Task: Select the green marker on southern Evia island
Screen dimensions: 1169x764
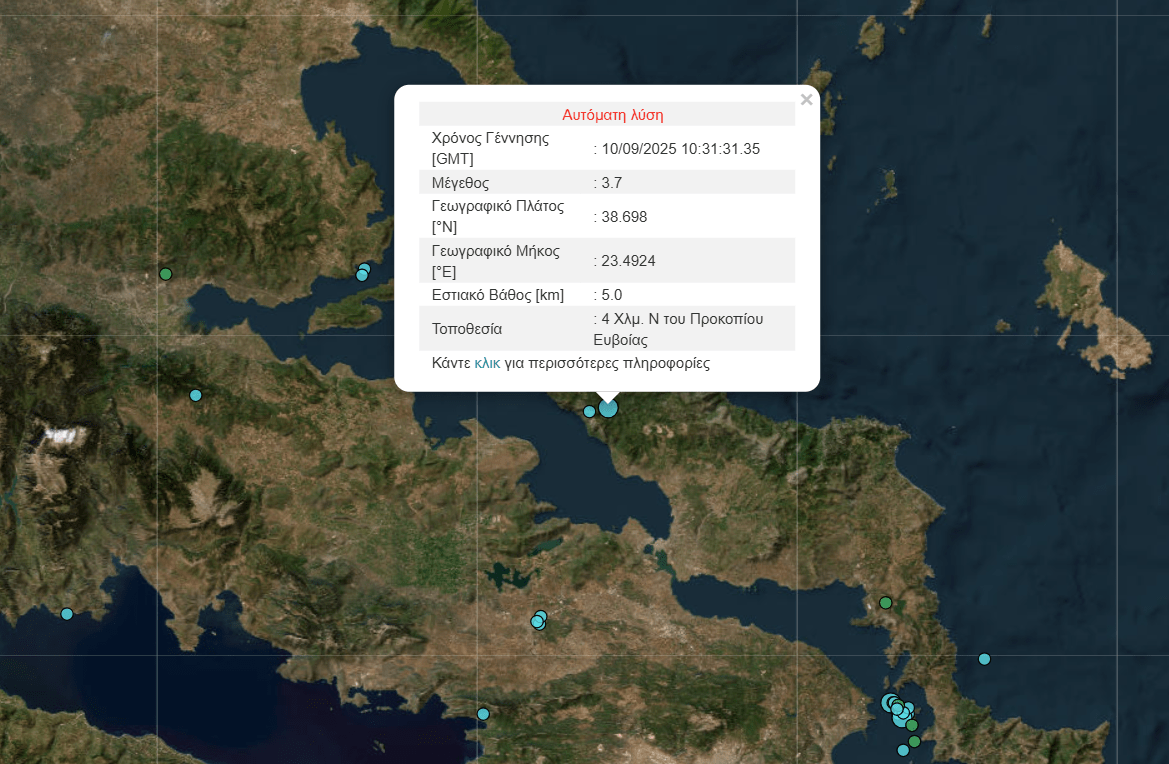Action: [x=886, y=602]
